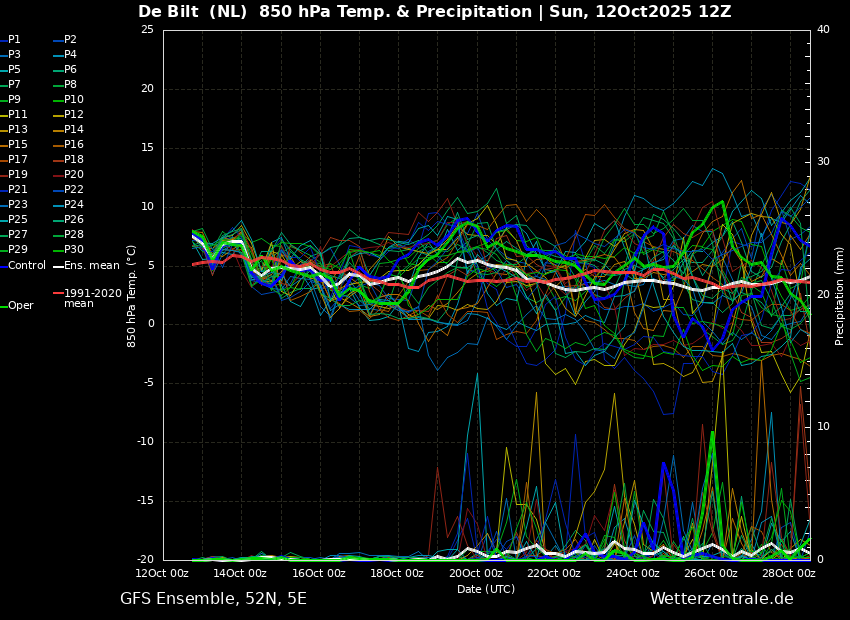Viewport: 850px width, 620px height.
Task: Click the 28Oct 00z date axis label
Action: point(788,573)
